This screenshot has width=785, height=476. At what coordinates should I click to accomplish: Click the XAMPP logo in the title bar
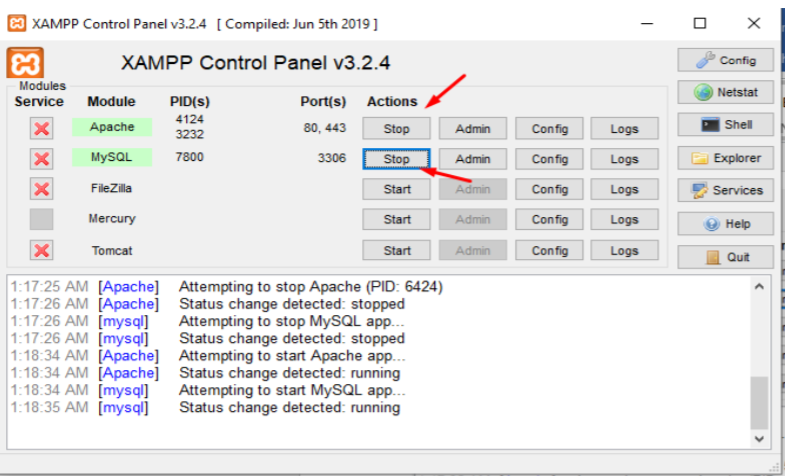coord(17,23)
